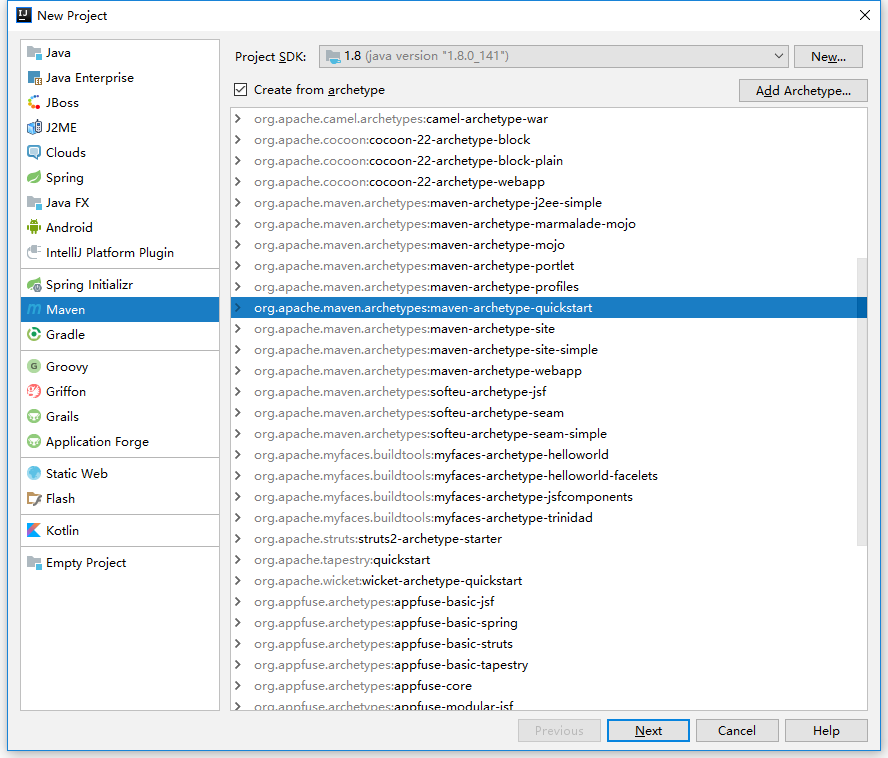888x758 pixels.
Task: Select the Kotlin project type
Action: [60, 530]
